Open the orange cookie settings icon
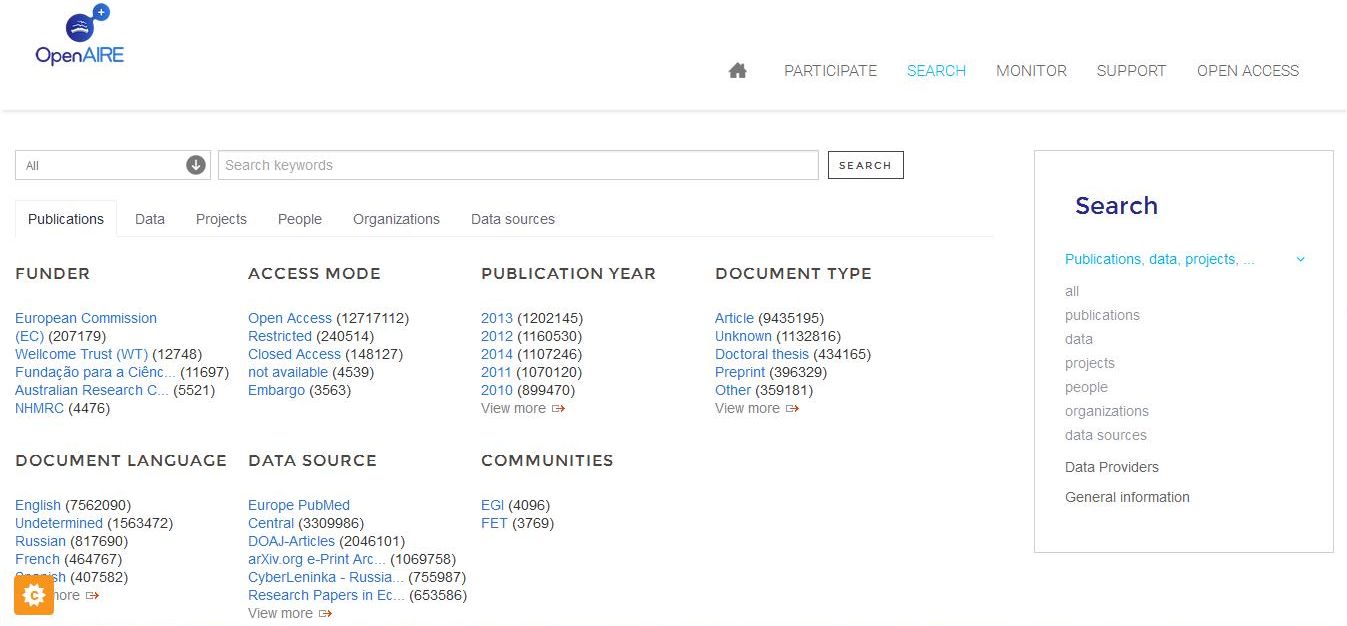This screenshot has height=626, width=1347. click(33, 595)
